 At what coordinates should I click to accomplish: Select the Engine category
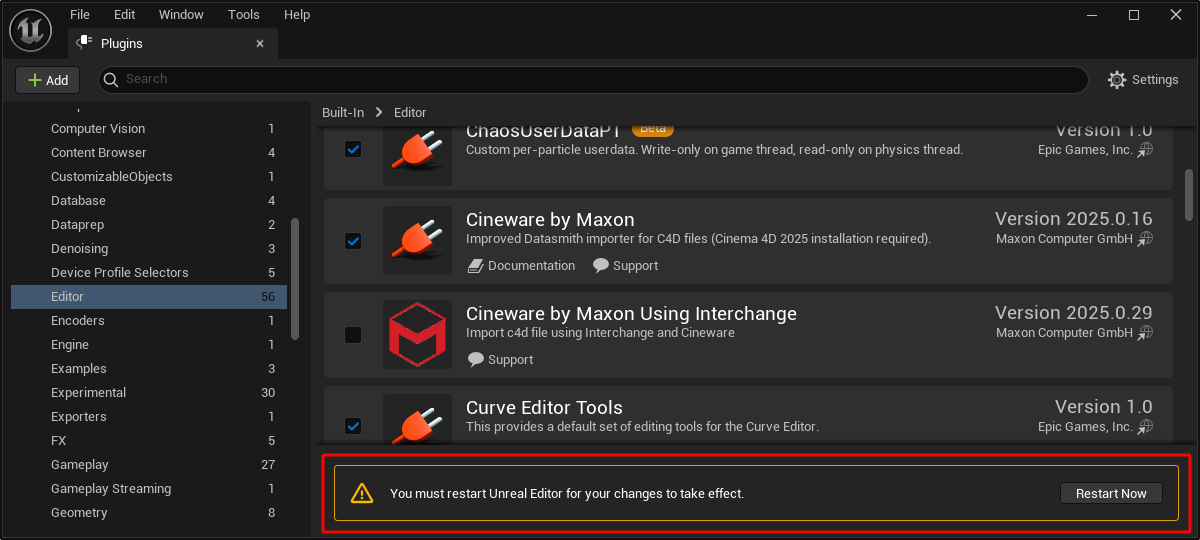click(149, 345)
